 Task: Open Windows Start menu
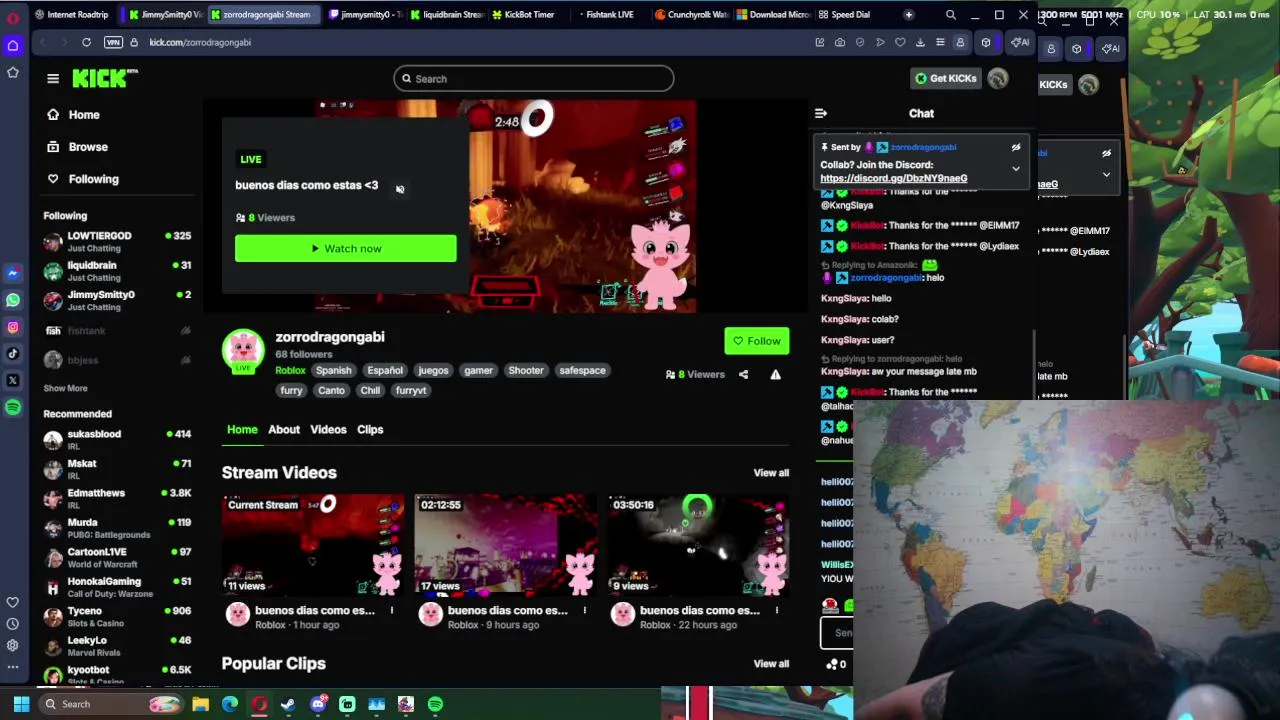pyautogui.click(x=21, y=704)
